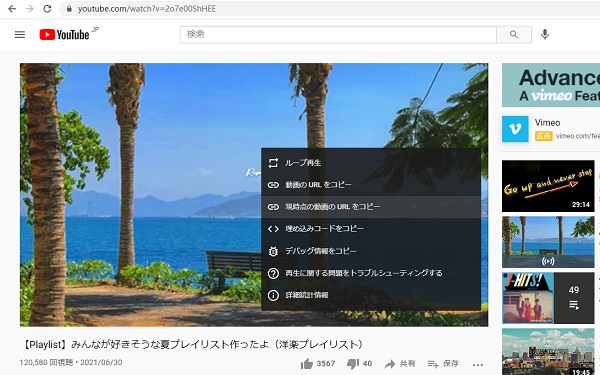Reload the page with the refresh icon
Screen dimensions: 600x375
47,9
